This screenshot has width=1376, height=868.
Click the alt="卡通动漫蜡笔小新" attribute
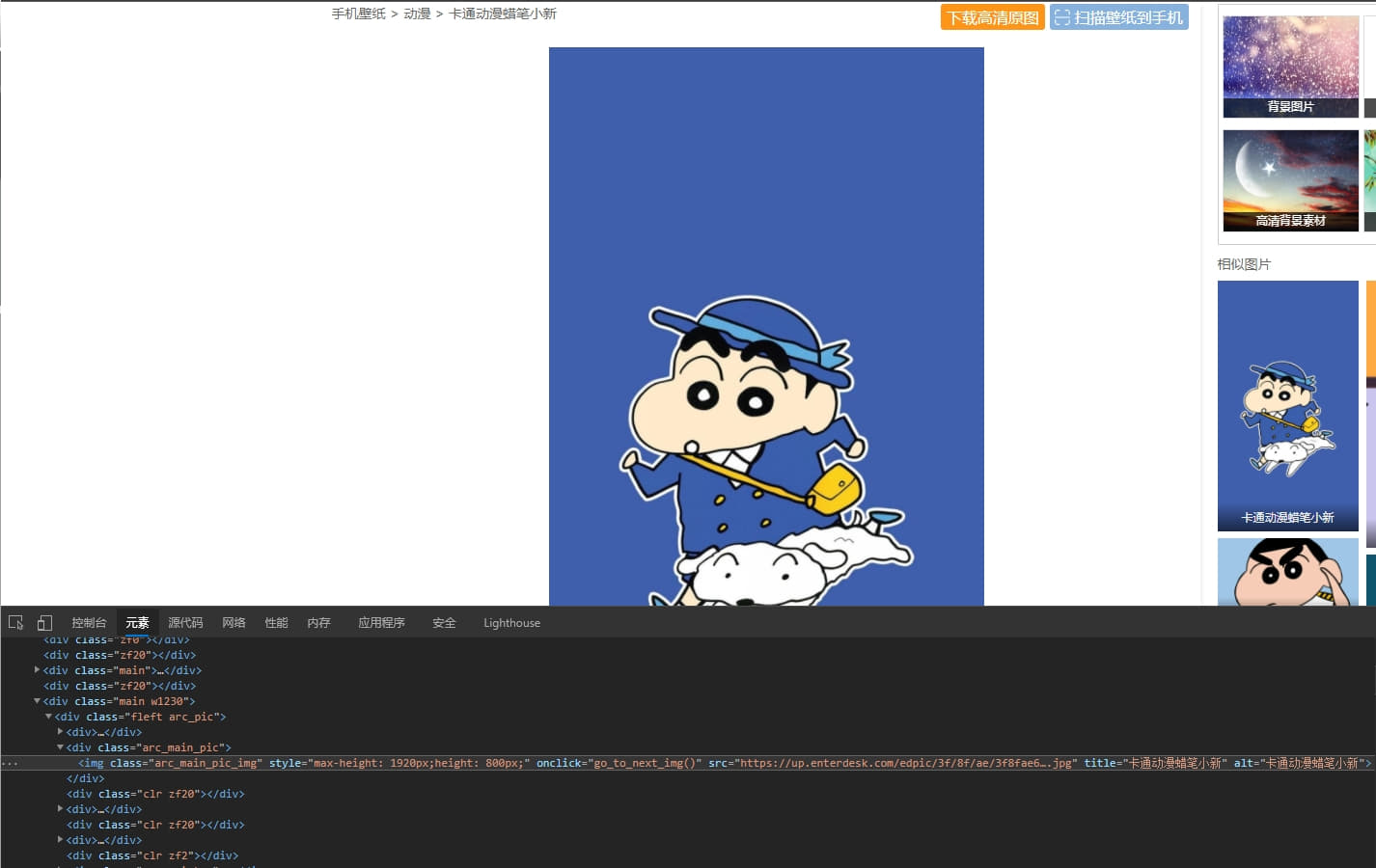(x=1299, y=763)
